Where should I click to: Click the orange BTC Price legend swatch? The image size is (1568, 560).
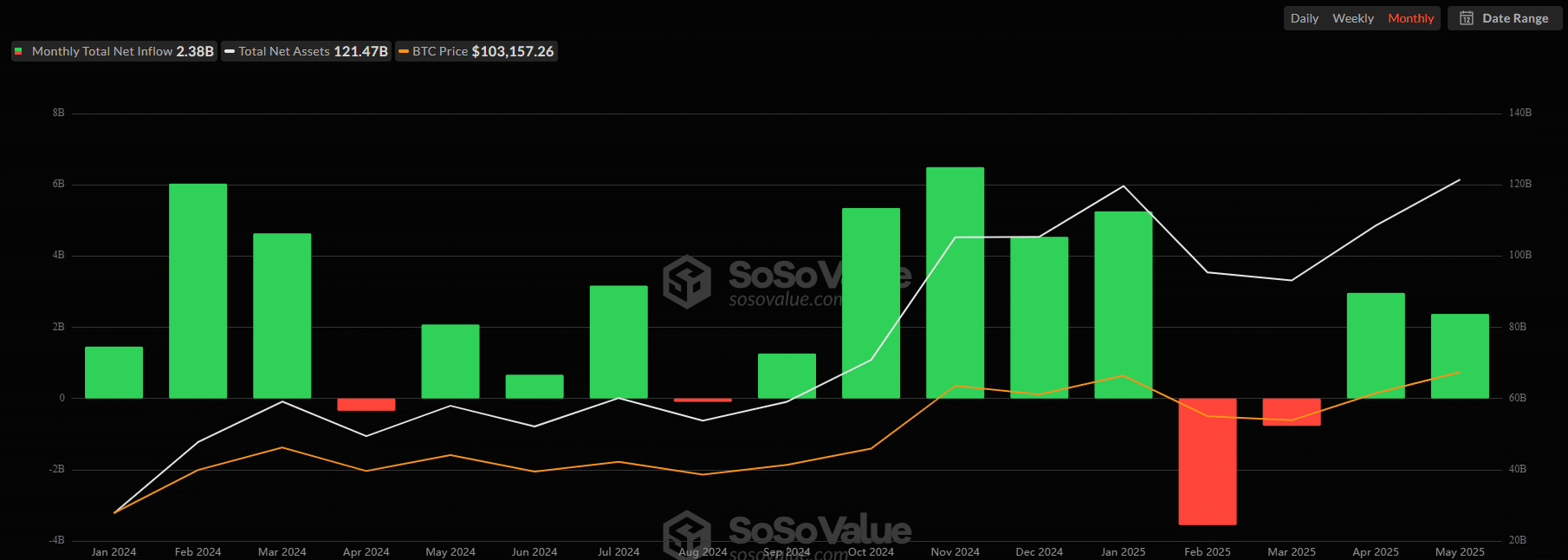(x=404, y=52)
